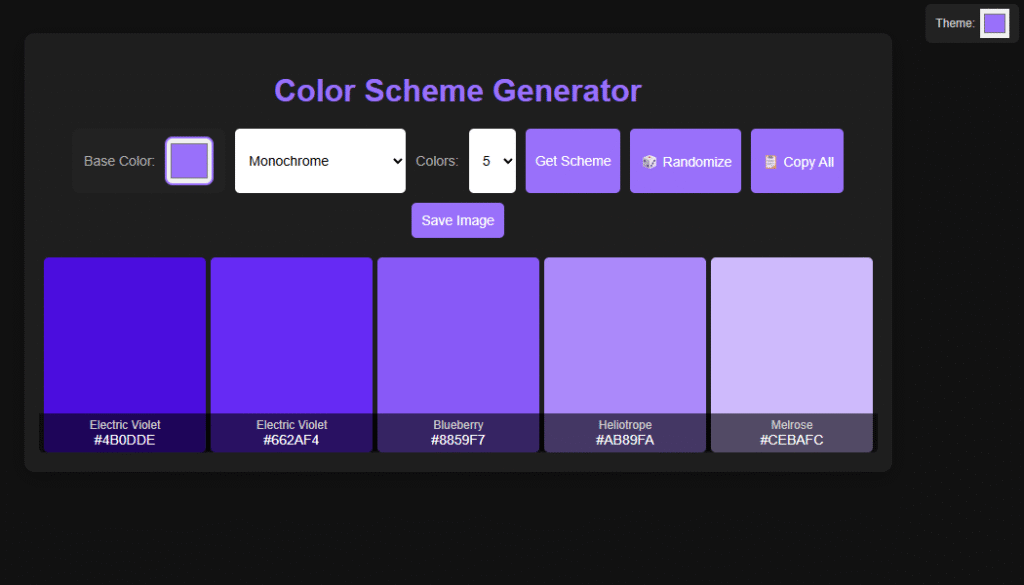Select the Melrose color swatch
The width and height of the screenshot is (1024, 585).
click(791, 335)
